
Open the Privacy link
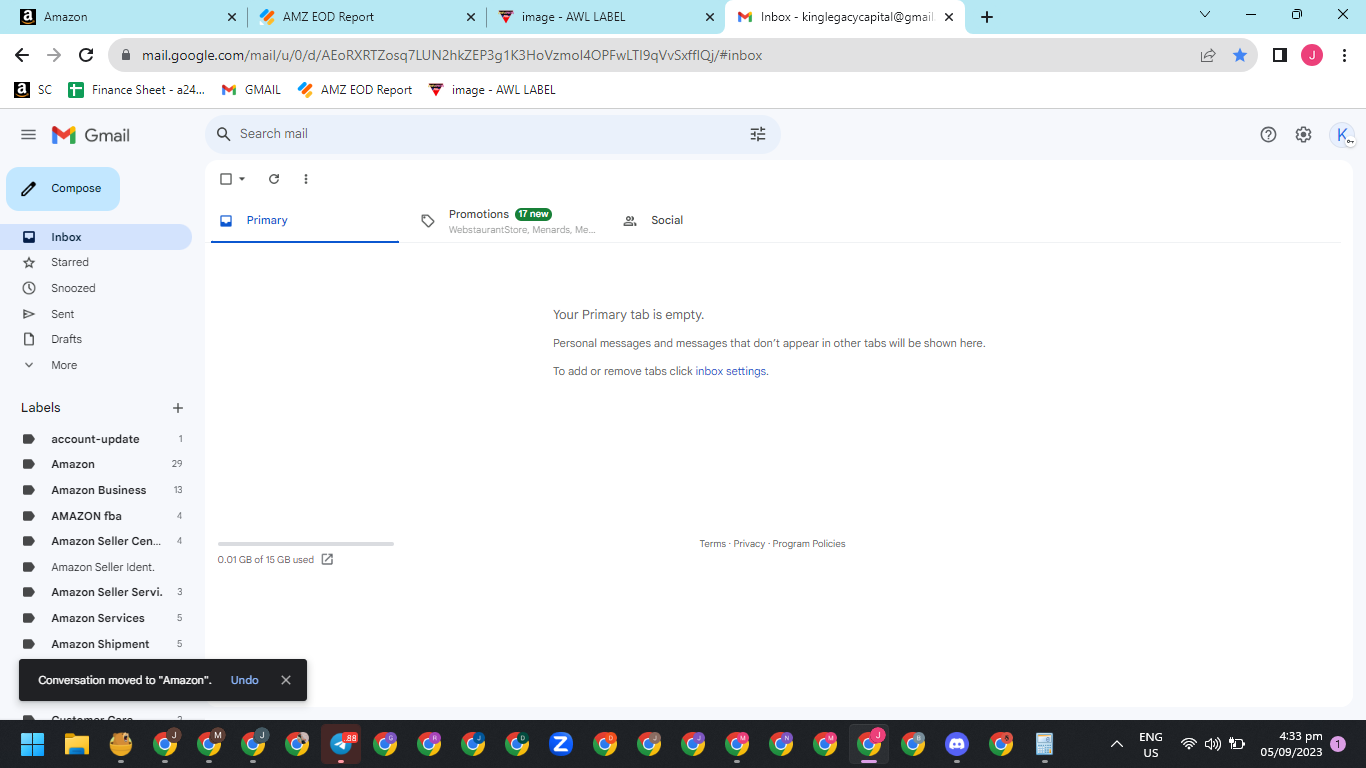pyautogui.click(x=749, y=544)
